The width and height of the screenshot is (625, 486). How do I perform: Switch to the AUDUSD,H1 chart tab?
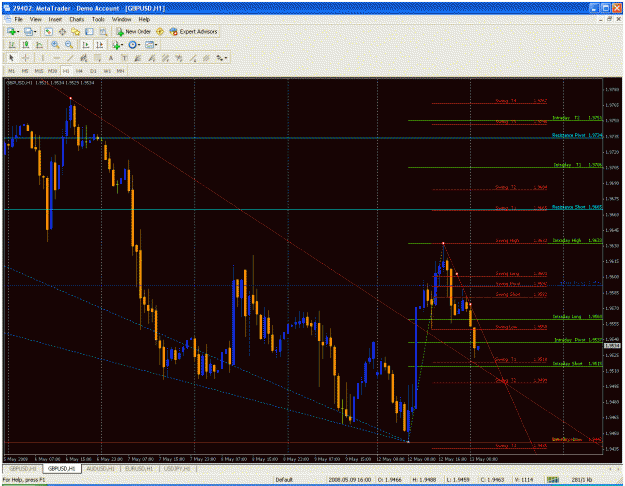pos(100,469)
